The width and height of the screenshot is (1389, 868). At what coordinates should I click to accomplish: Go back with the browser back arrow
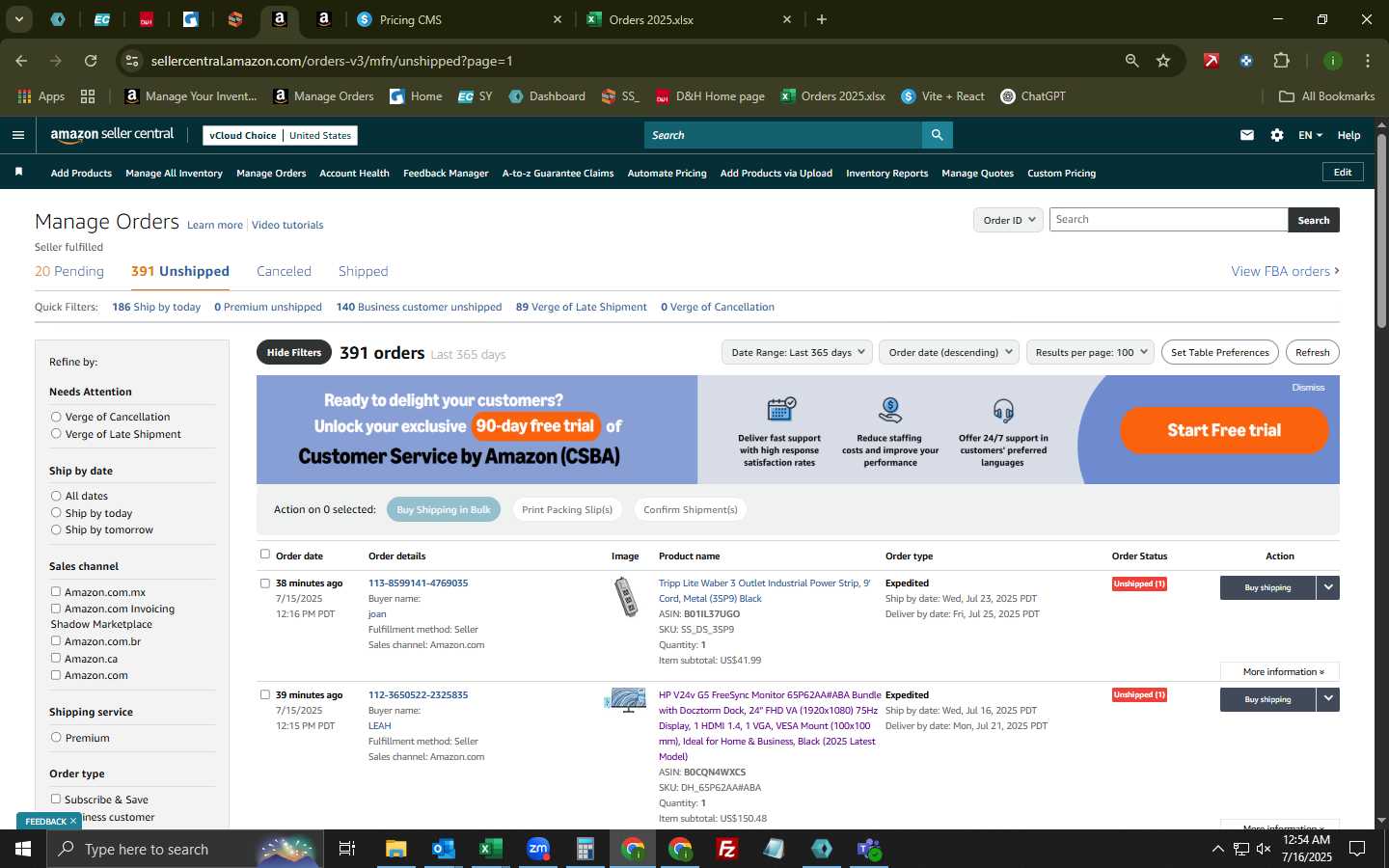(21, 61)
